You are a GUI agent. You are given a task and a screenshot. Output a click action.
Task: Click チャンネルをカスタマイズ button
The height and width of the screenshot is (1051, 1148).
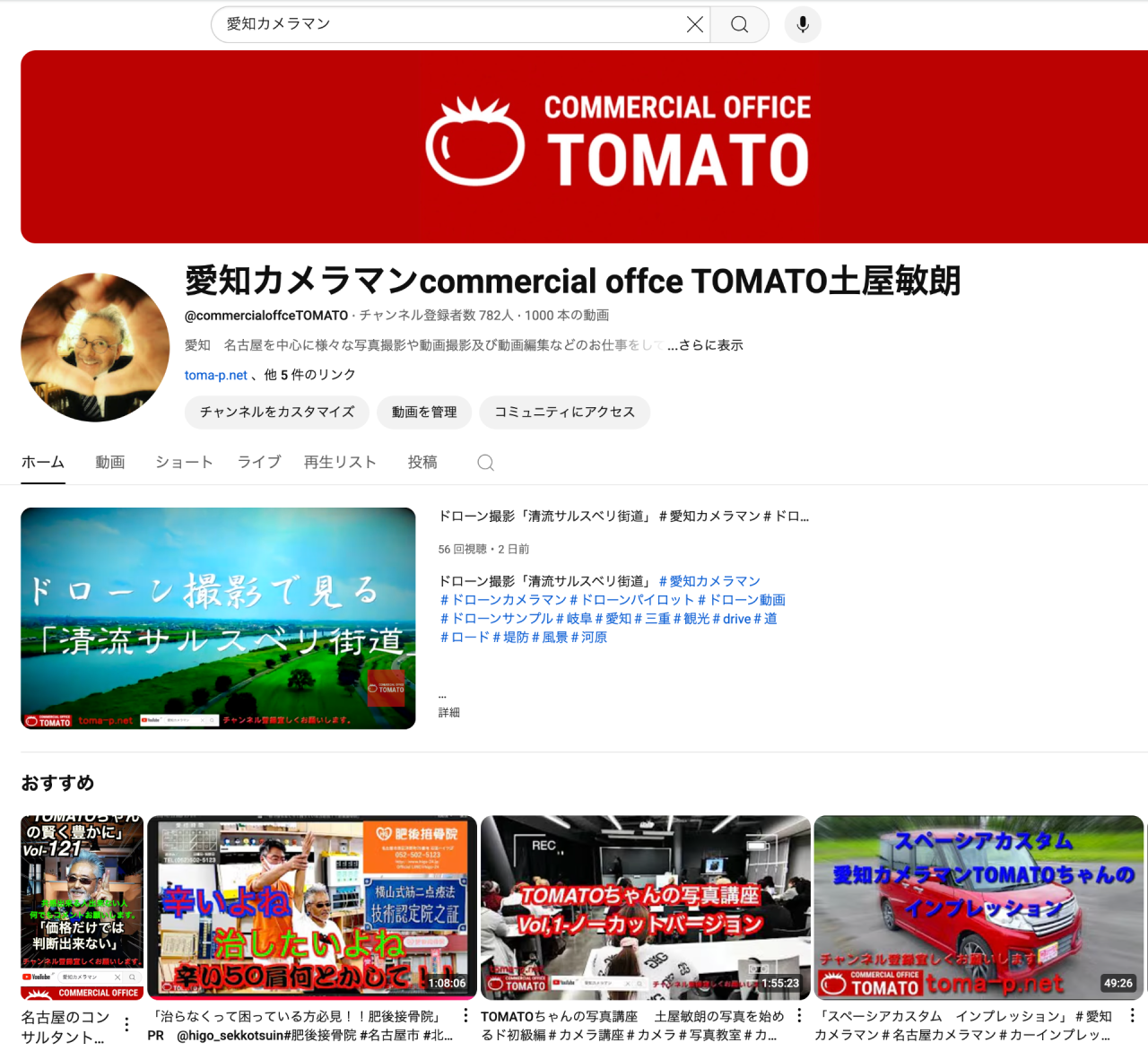pos(277,413)
